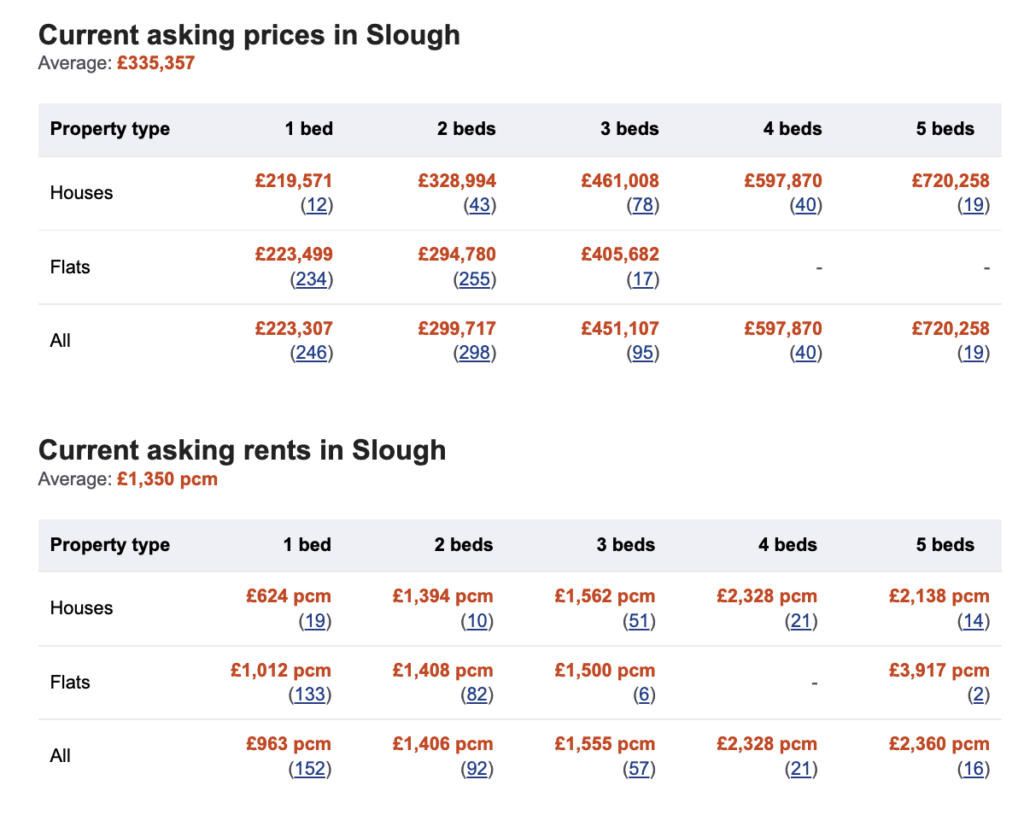1024x815 pixels.
Task: Open the 10 listings link for 2-bed houses to rent
Action: pos(477,621)
